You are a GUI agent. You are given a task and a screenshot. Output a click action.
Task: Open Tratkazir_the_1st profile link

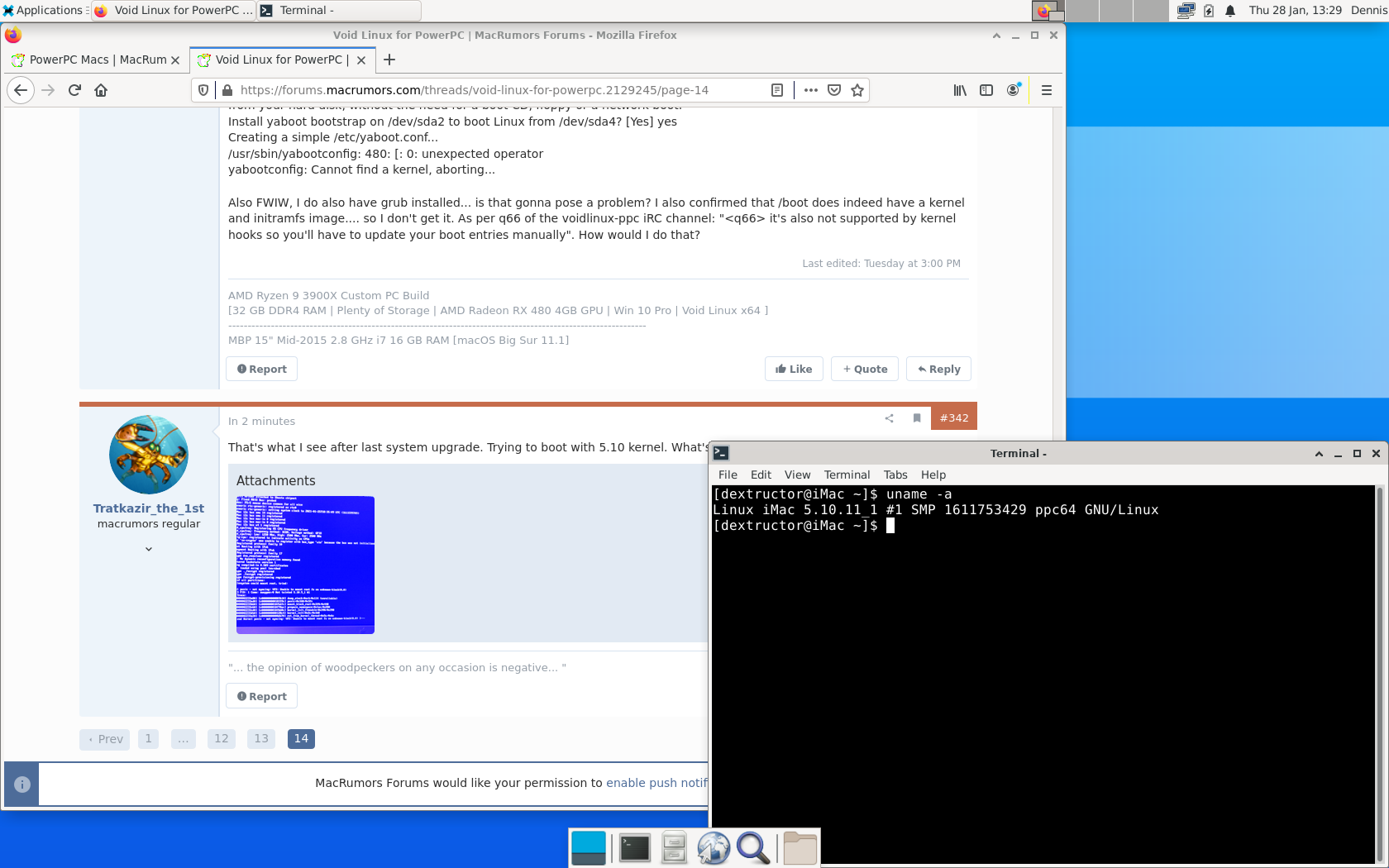(x=148, y=508)
